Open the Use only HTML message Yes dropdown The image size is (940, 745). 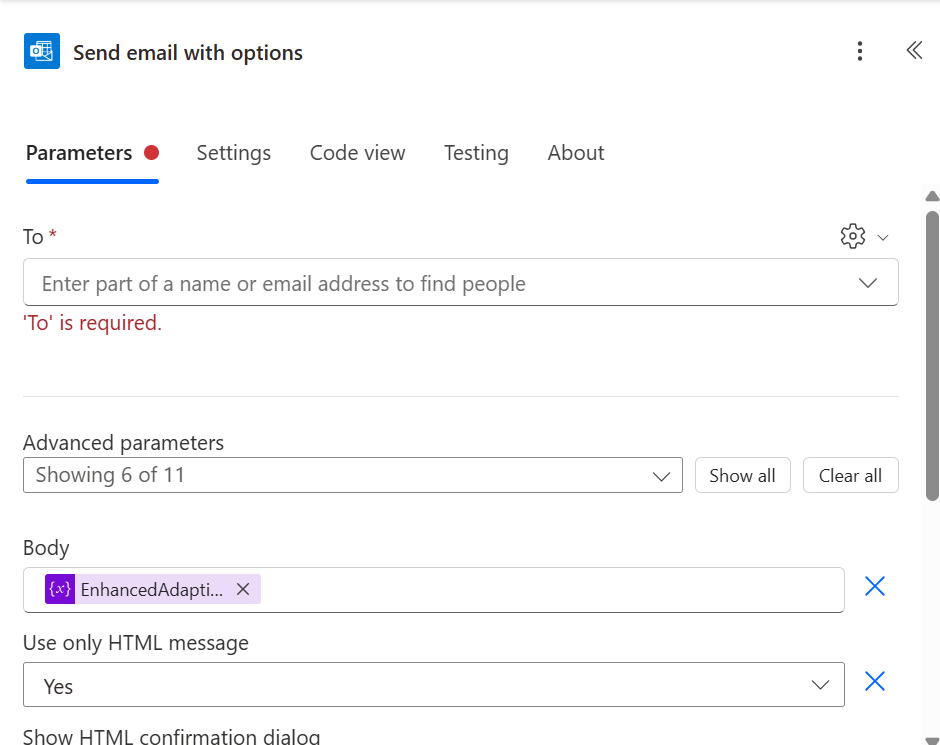tap(433, 684)
